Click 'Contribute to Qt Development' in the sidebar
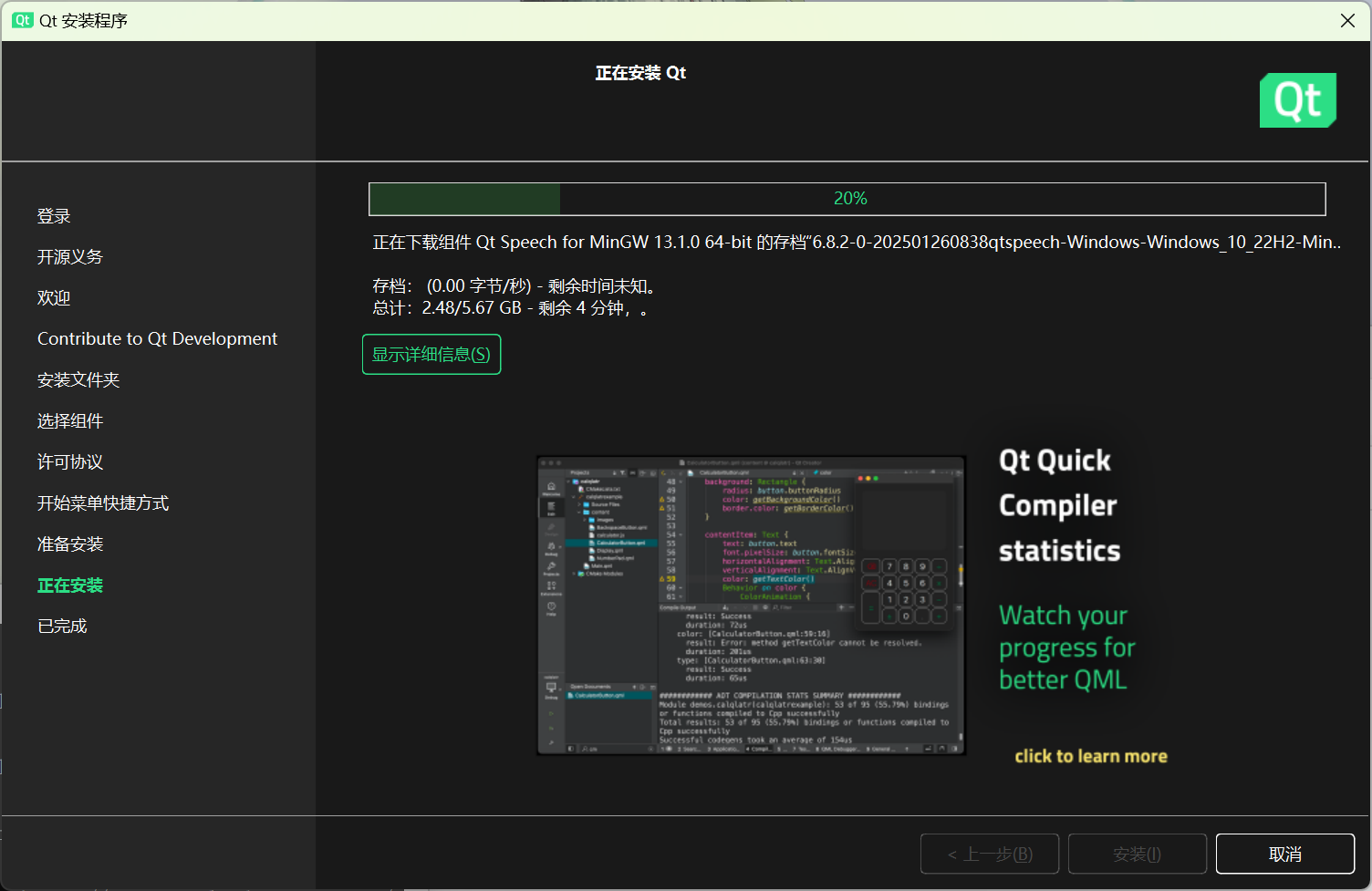Image resolution: width=1372 pixels, height=891 pixels. 157,338
